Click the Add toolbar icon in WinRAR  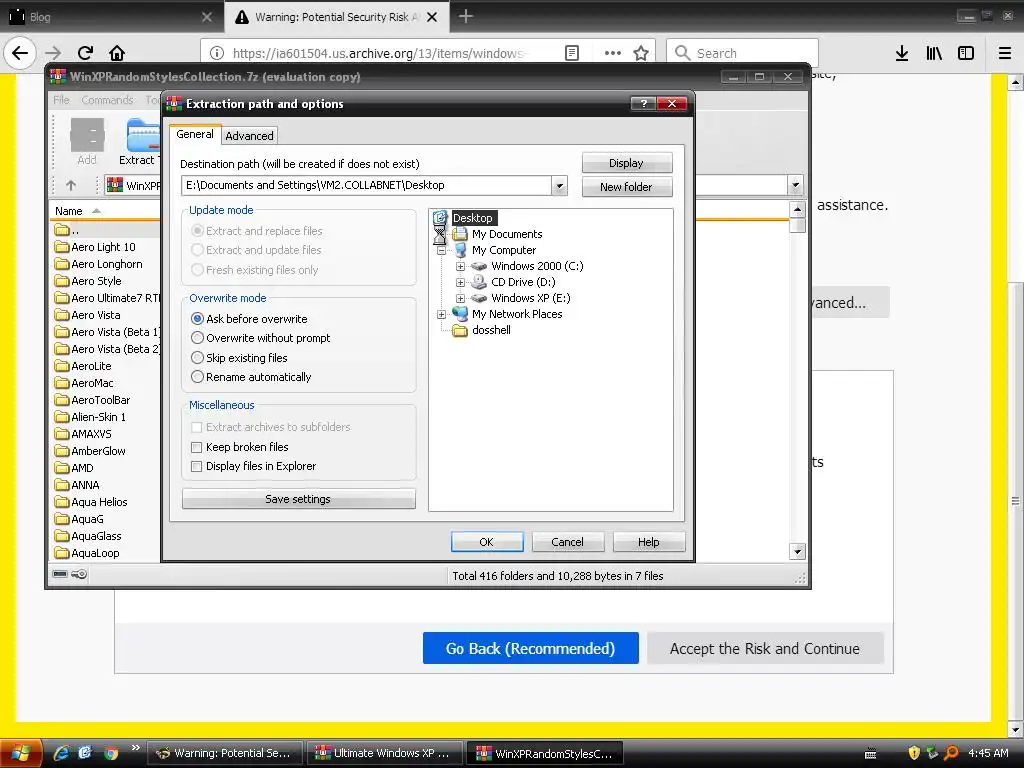tap(87, 142)
